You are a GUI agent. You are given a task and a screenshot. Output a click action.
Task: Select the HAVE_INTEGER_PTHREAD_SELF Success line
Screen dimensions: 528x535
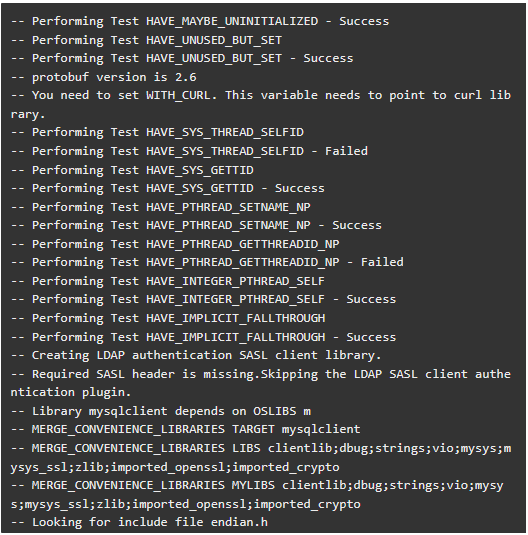point(203,299)
